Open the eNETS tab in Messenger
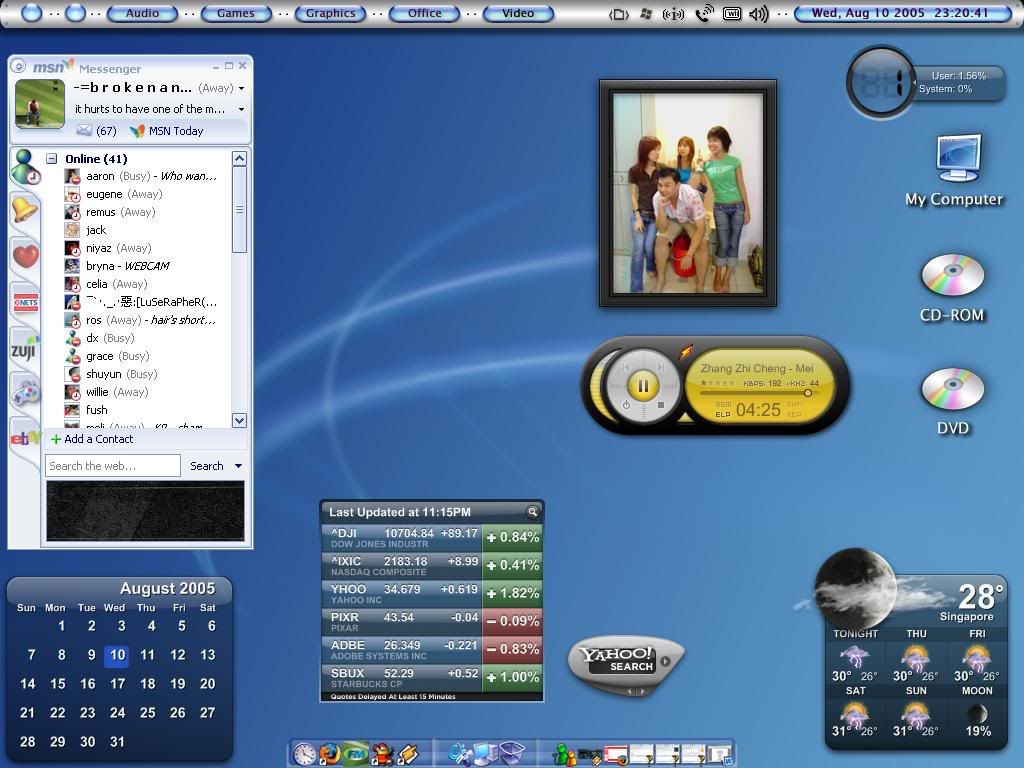The image size is (1024, 768). coord(25,302)
